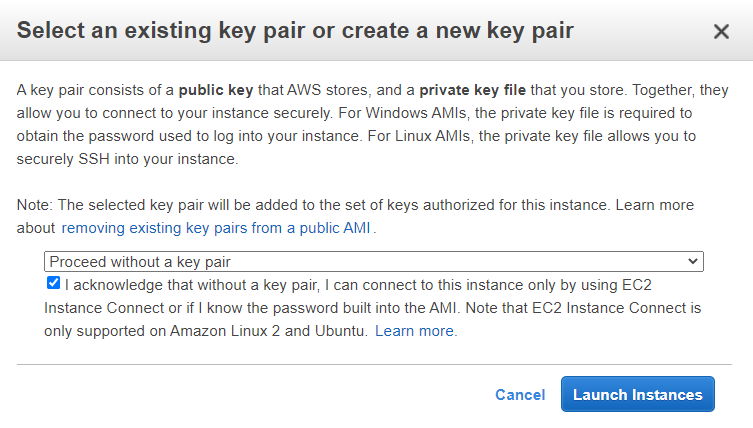This screenshot has width=753, height=428.
Task: Cancel the key pair dialog
Action: tap(520, 395)
